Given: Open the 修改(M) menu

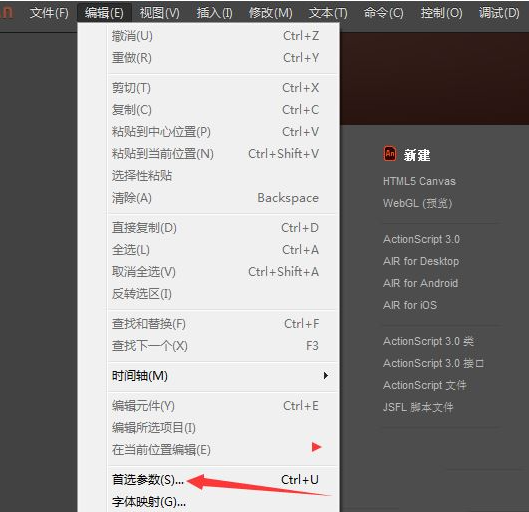Looking at the screenshot, I should coord(271,13).
